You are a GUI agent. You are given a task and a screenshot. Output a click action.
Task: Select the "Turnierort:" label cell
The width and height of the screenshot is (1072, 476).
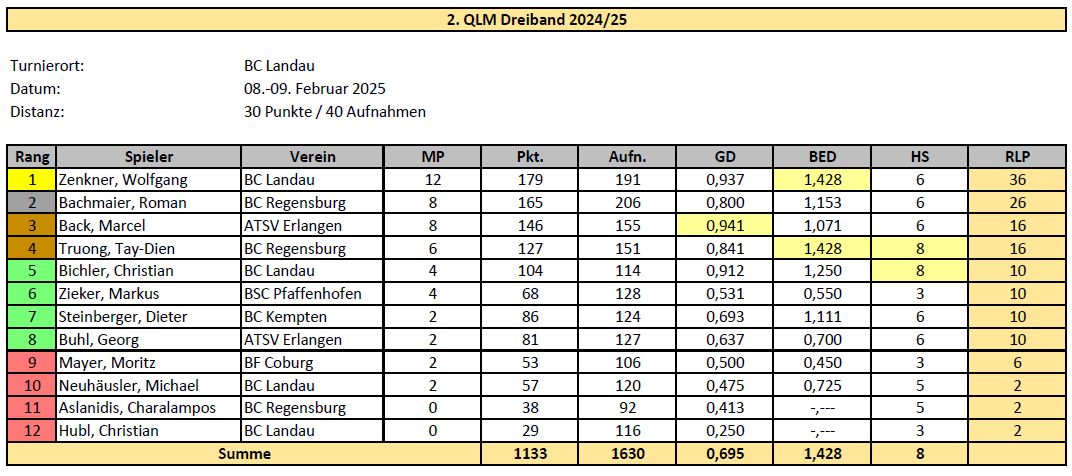click(x=46, y=66)
